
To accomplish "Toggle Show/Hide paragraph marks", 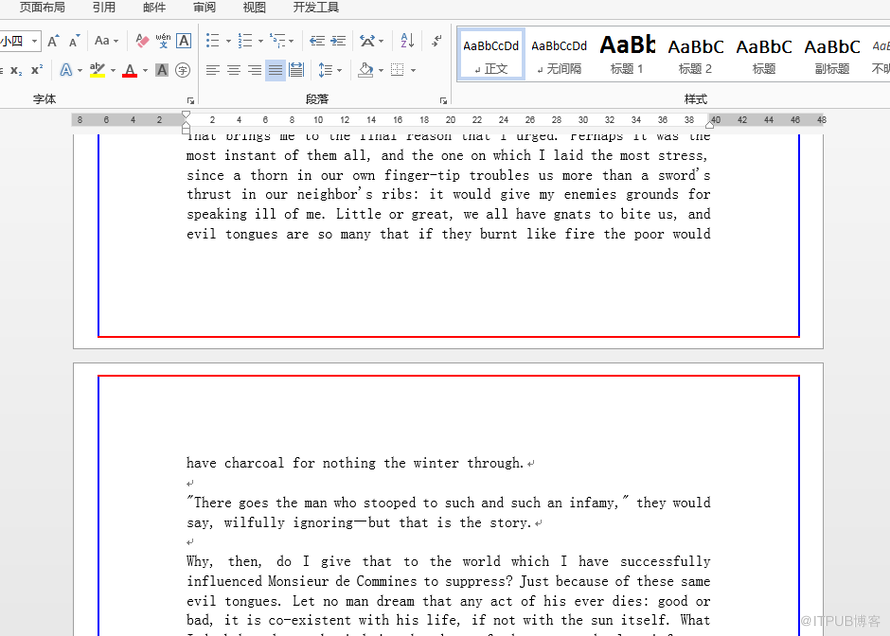I will pos(436,40).
